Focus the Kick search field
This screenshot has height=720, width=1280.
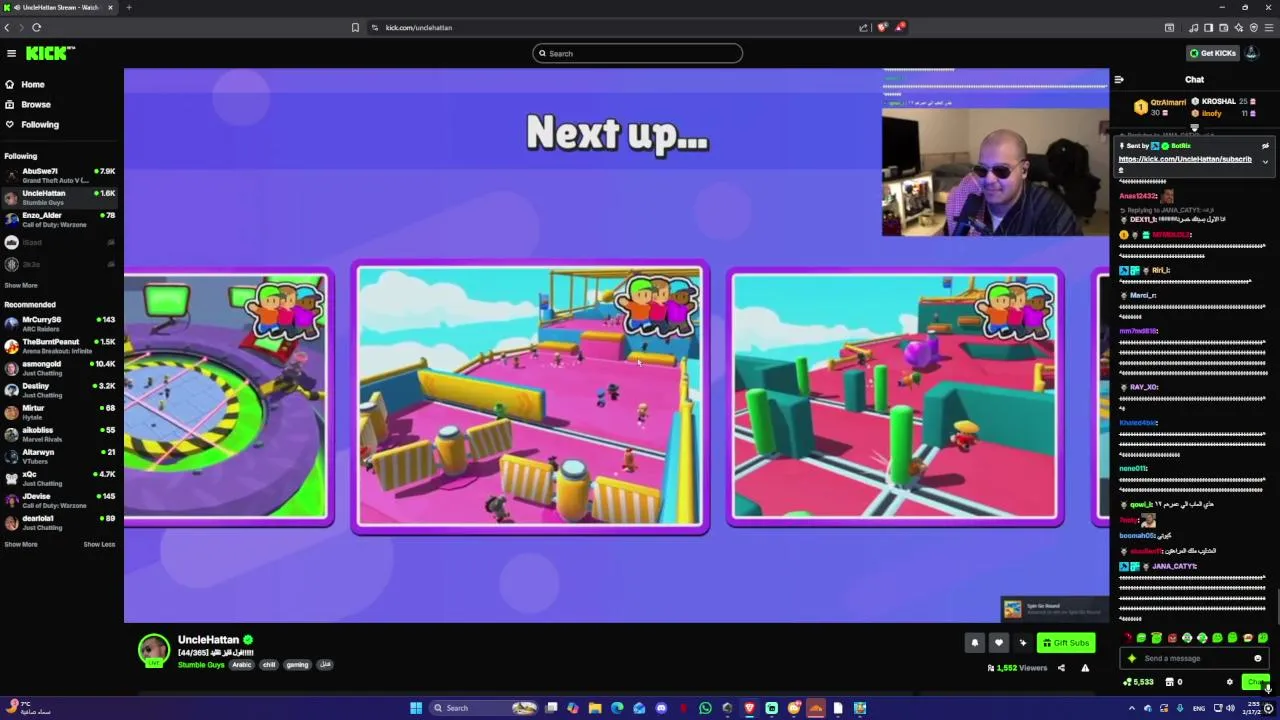tap(637, 53)
